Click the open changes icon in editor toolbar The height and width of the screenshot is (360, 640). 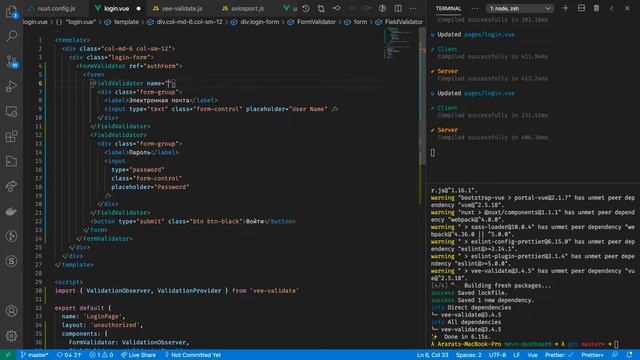[x=321, y=8]
